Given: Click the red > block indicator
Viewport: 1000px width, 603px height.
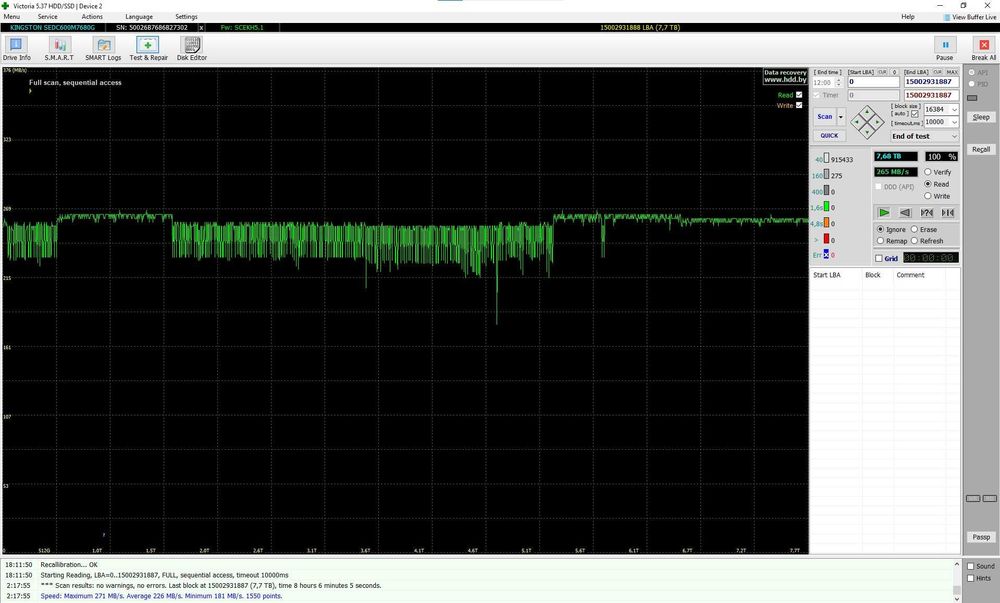Looking at the screenshot, I should click(827, 238).
